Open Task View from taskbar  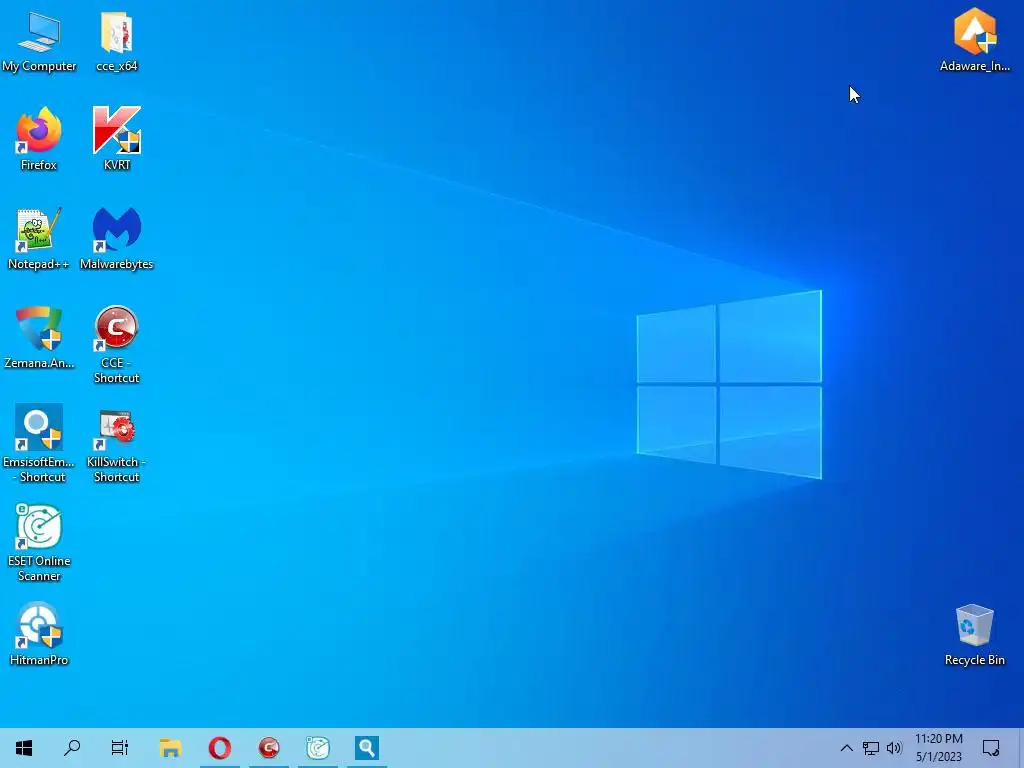click(120, 748)
